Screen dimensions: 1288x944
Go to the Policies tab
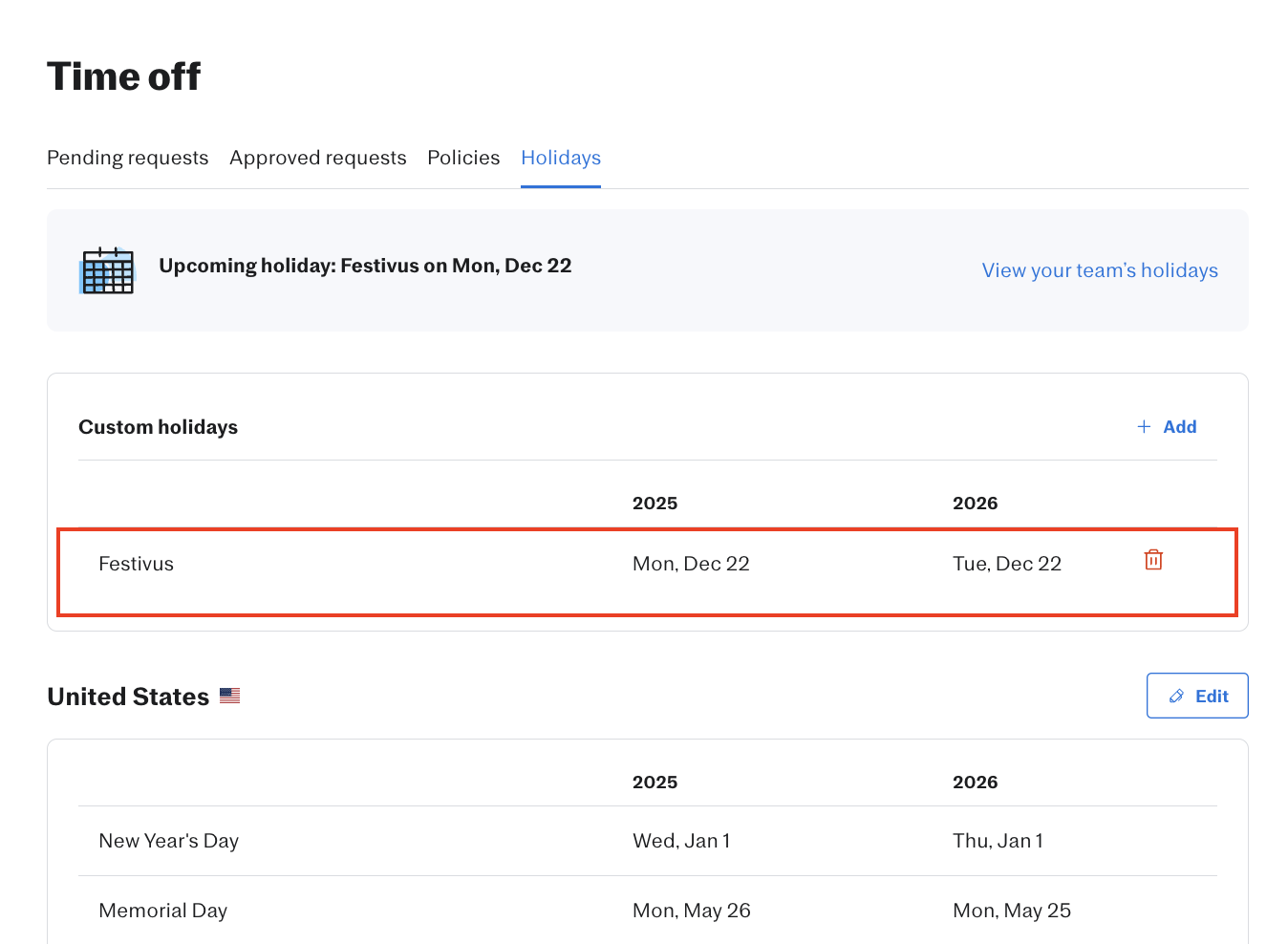pos(463,158)
